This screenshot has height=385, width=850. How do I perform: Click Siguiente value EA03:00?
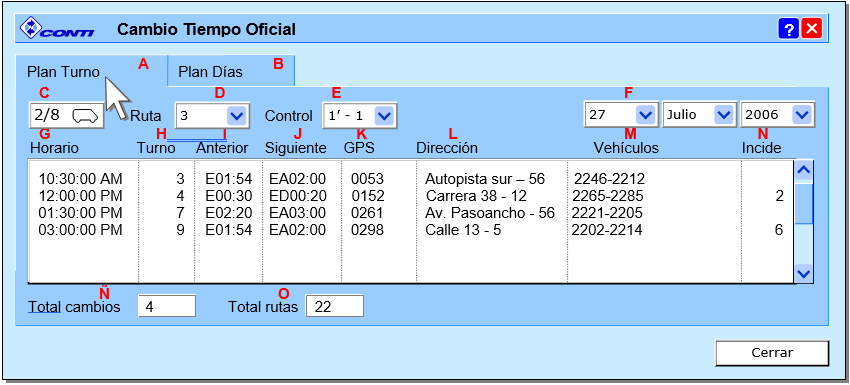(x=298, y=213)
